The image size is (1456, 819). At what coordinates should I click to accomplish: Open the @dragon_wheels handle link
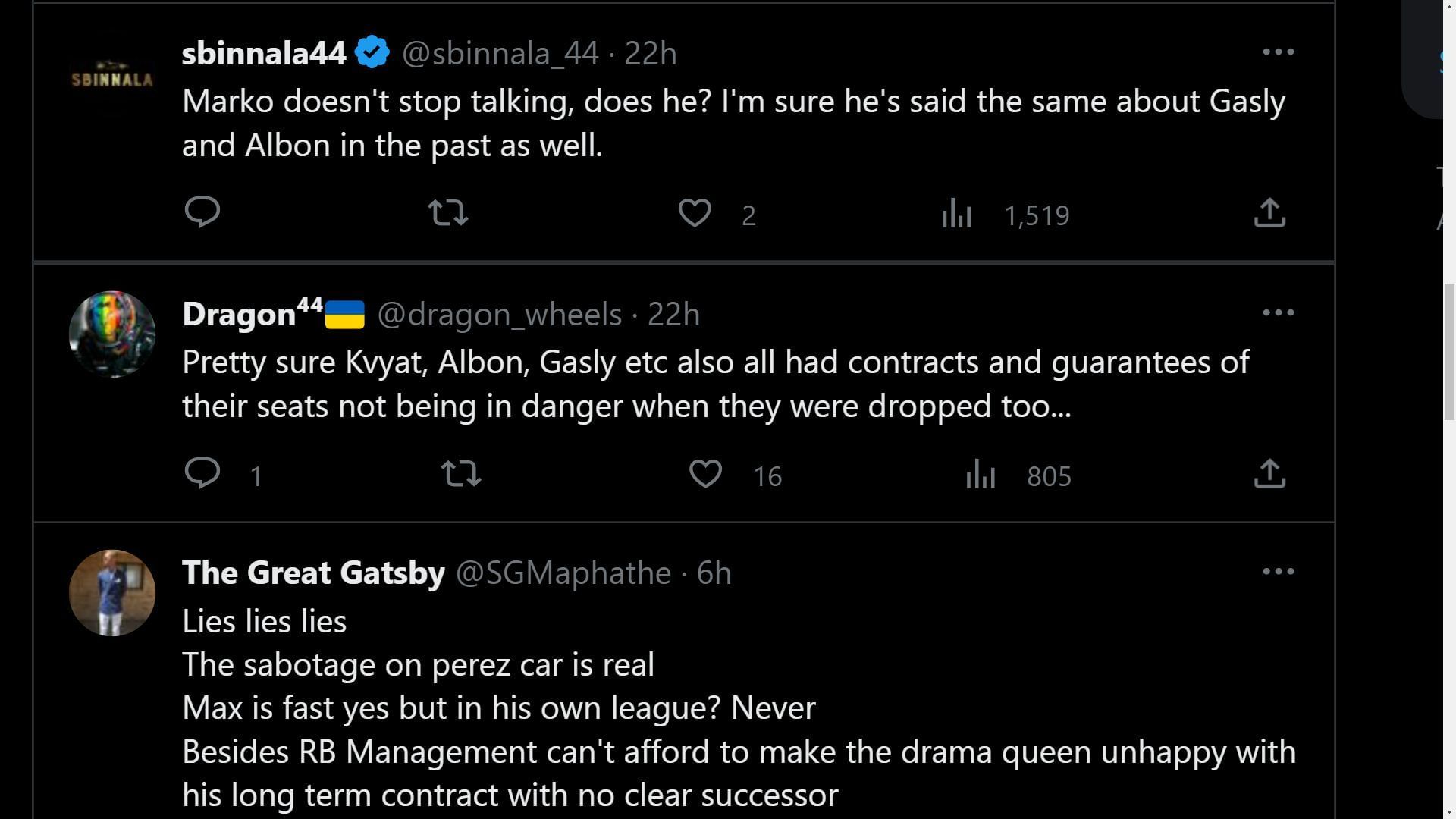tap(499, 314)
